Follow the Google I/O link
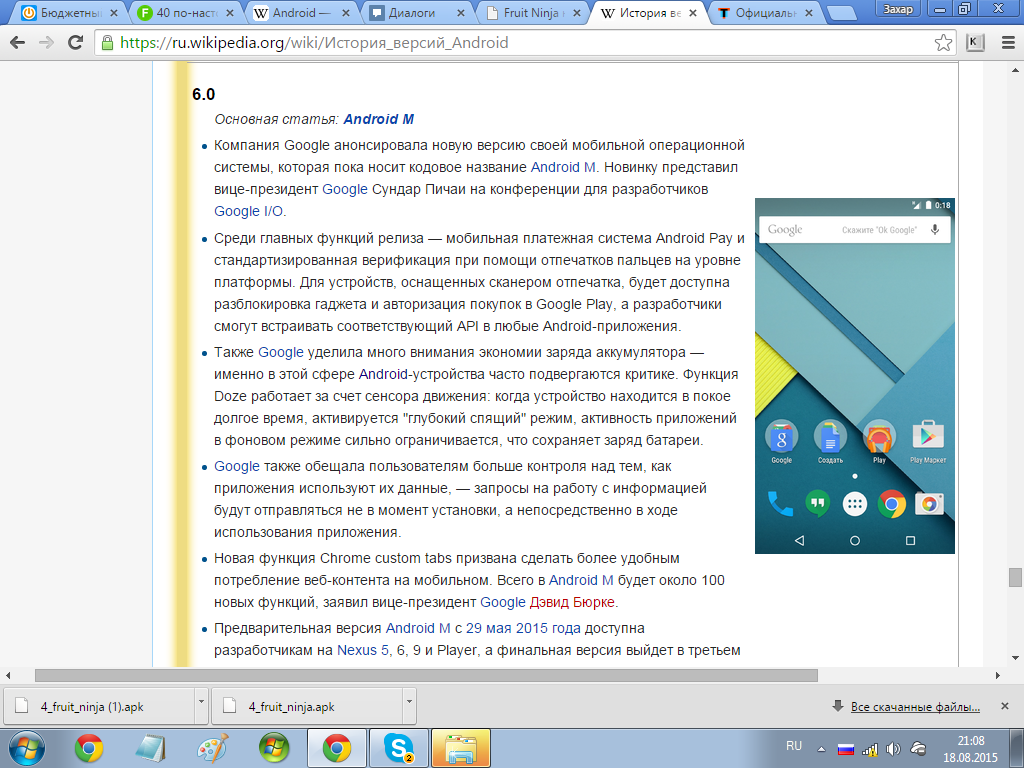Viewport: 1024px width, 768px height. pos(249,211)
